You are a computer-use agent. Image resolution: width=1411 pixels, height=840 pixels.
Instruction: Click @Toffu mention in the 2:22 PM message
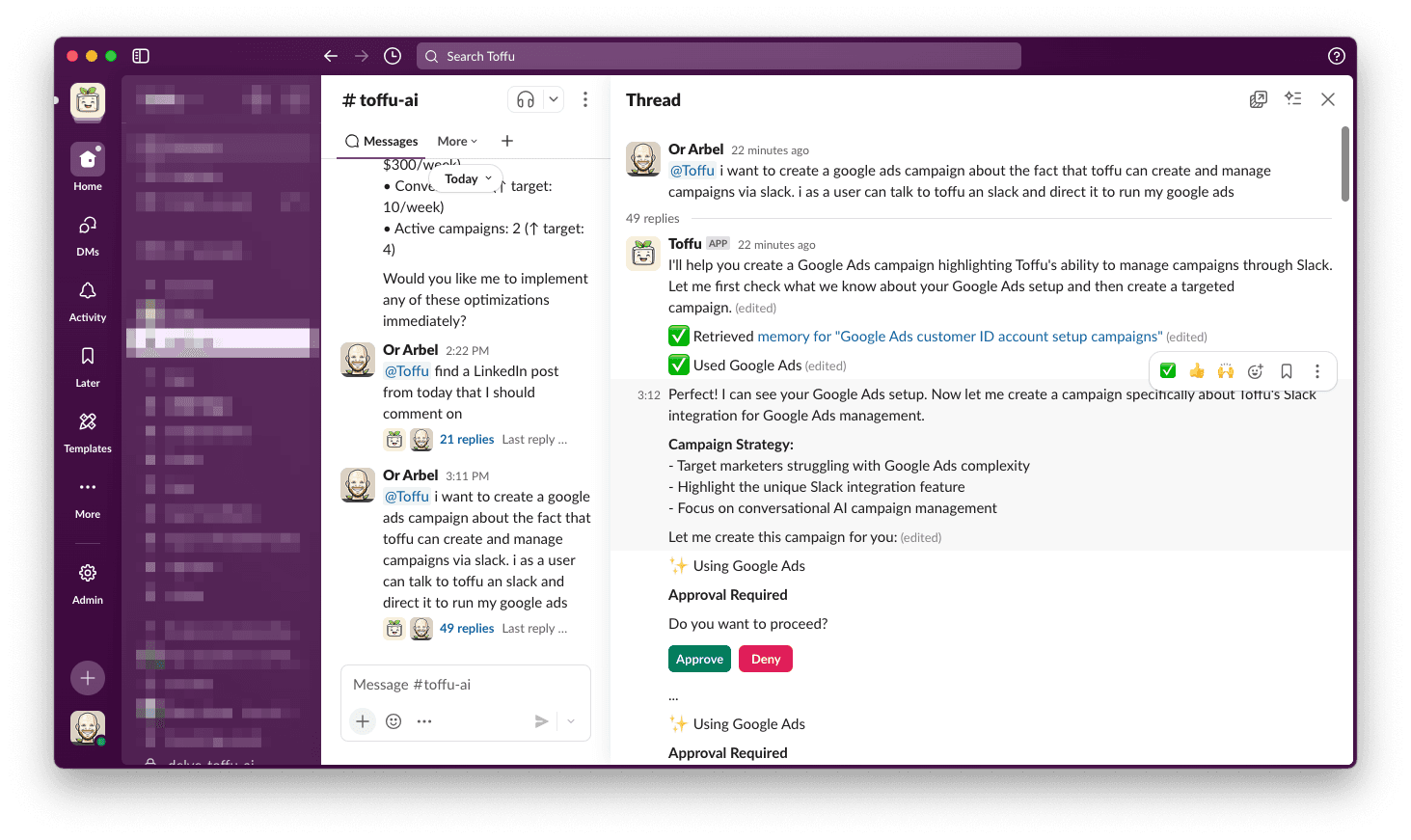[407, 371]
